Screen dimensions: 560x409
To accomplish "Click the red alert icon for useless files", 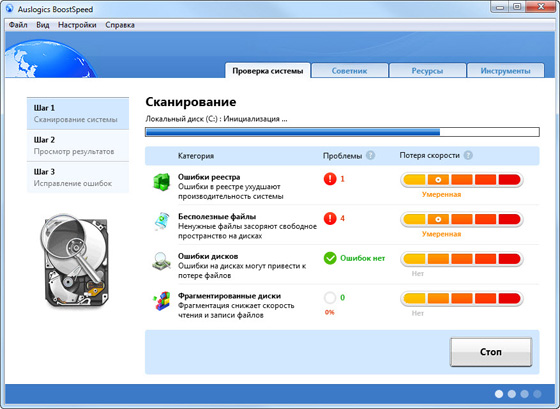I will tap(330, 218).
